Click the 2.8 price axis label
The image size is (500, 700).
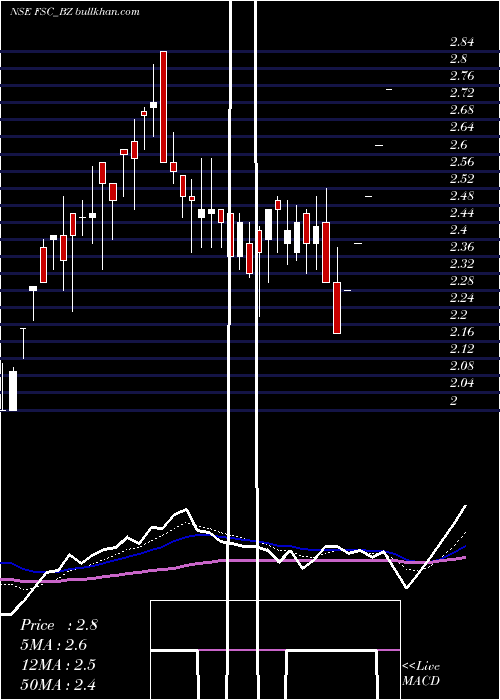(458, 59)
